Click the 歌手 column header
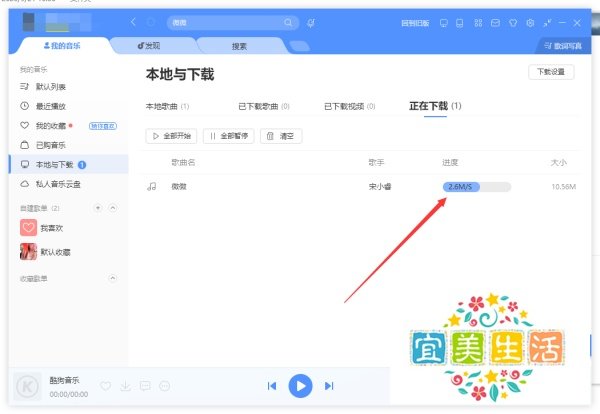Image resolution: width=600 pixels, height=414 pixels. click(x=376, y=163)
